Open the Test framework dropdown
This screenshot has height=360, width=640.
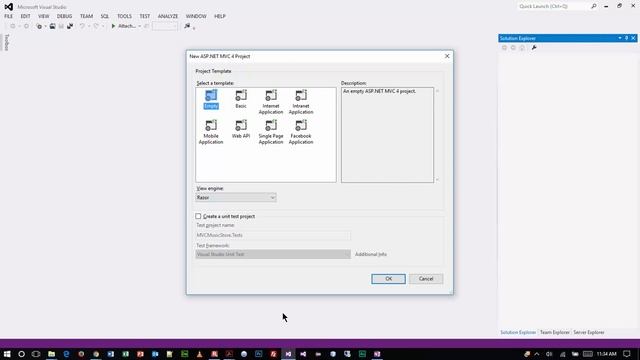click(273, 254)
